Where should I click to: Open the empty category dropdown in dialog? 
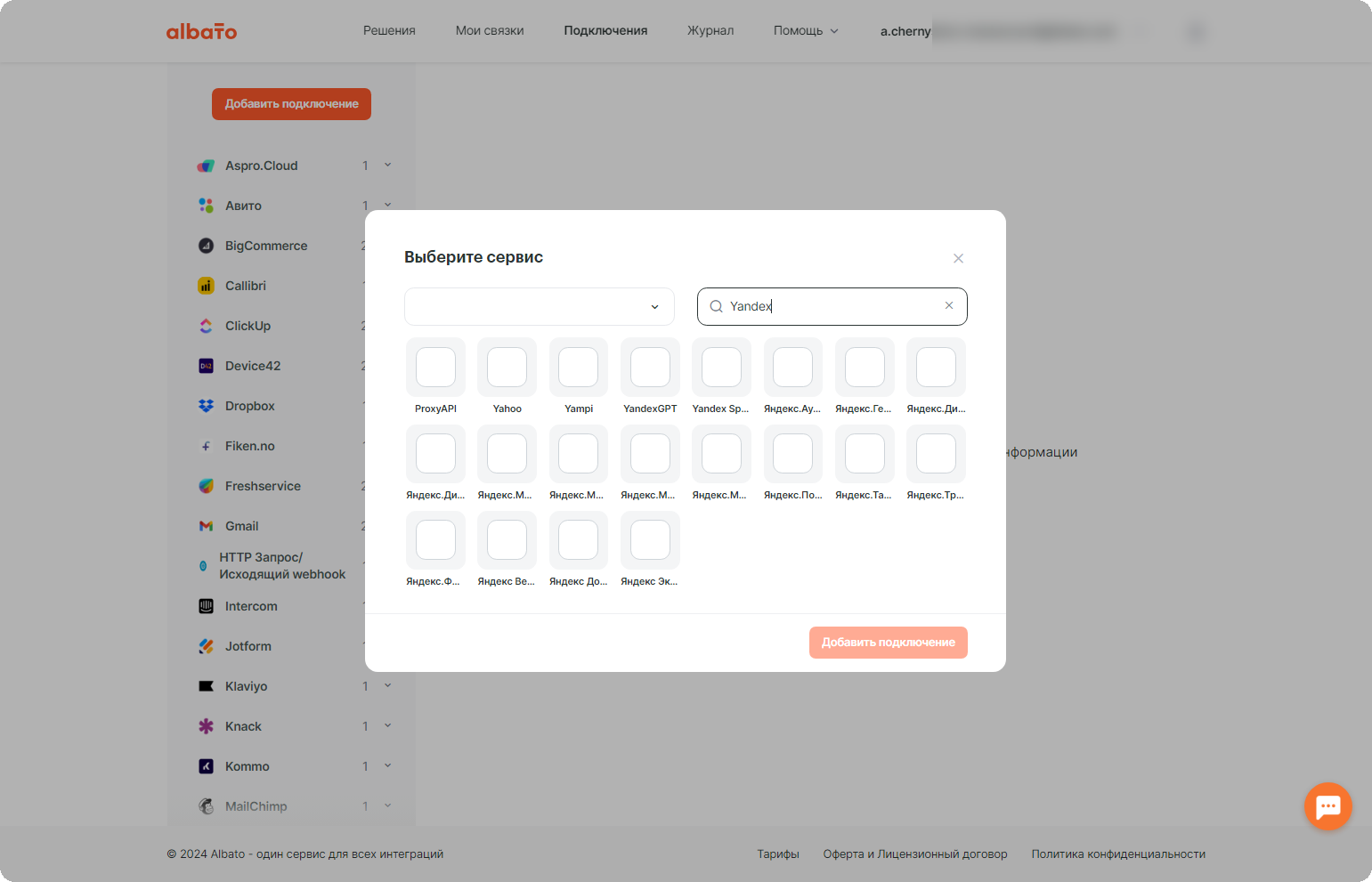[x=540, y=306]
